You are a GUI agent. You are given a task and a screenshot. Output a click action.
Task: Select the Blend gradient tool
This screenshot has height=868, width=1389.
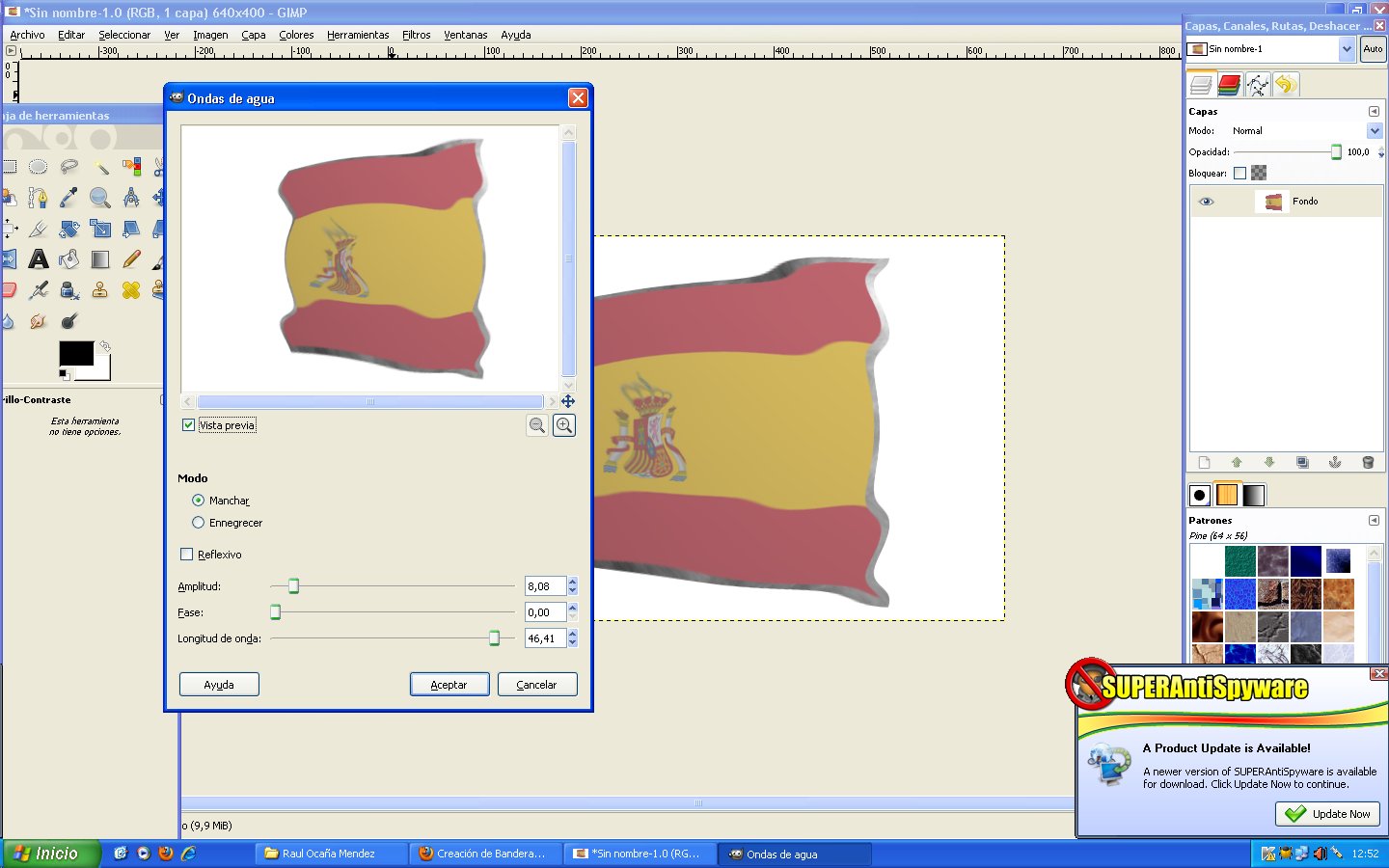tap(100, 259)
